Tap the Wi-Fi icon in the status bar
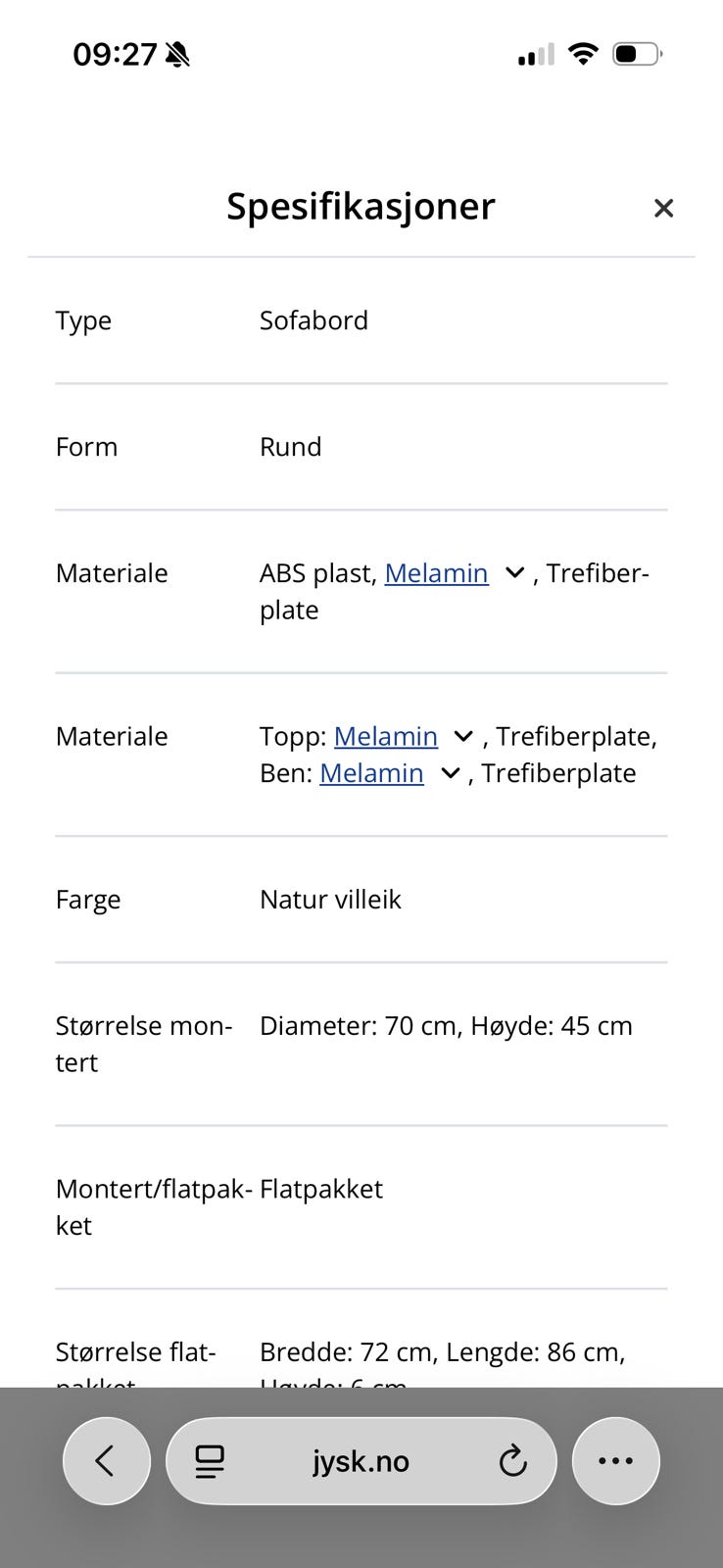 point(583,54)
